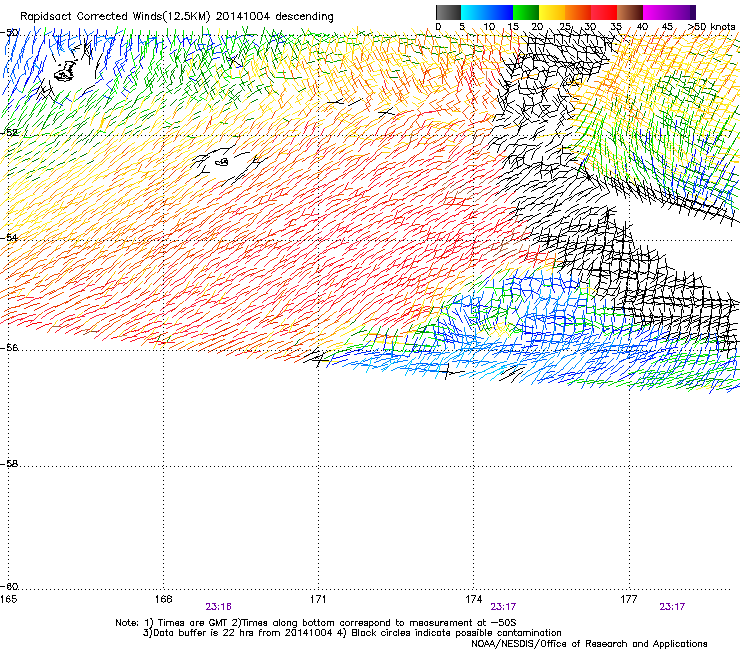This screenshot has height=650, width=740.
Task: Click the '-58' latitude axis label
Action: 9,464
